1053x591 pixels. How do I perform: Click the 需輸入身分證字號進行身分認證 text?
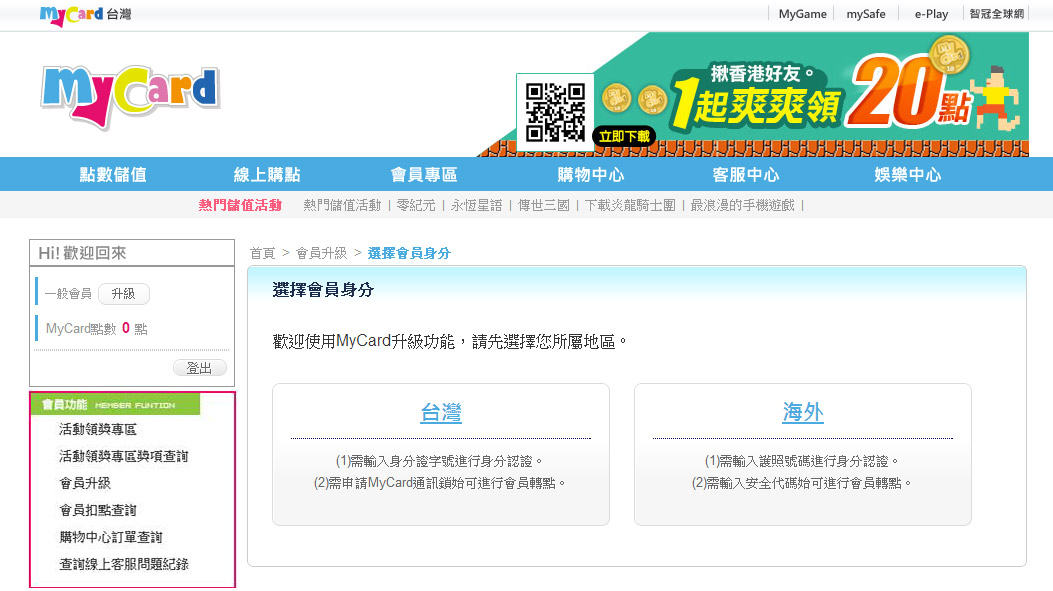pyautogui.click(x=439, y=461)
